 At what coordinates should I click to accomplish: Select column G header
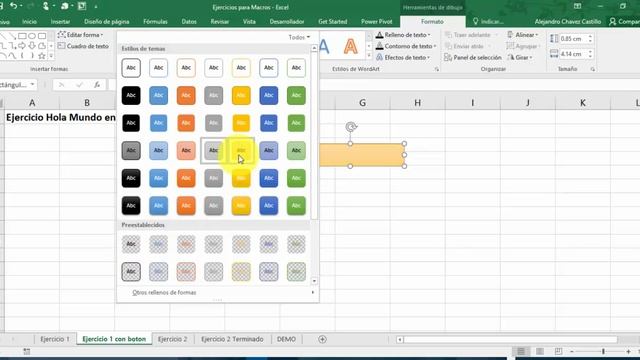[362, 103]
